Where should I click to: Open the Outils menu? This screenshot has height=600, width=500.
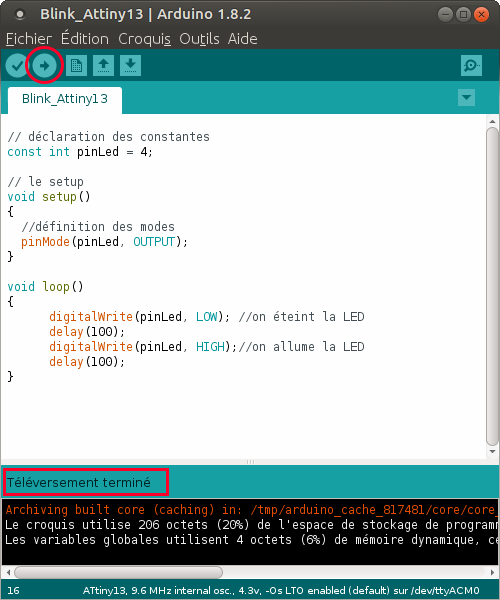point(199,39)
